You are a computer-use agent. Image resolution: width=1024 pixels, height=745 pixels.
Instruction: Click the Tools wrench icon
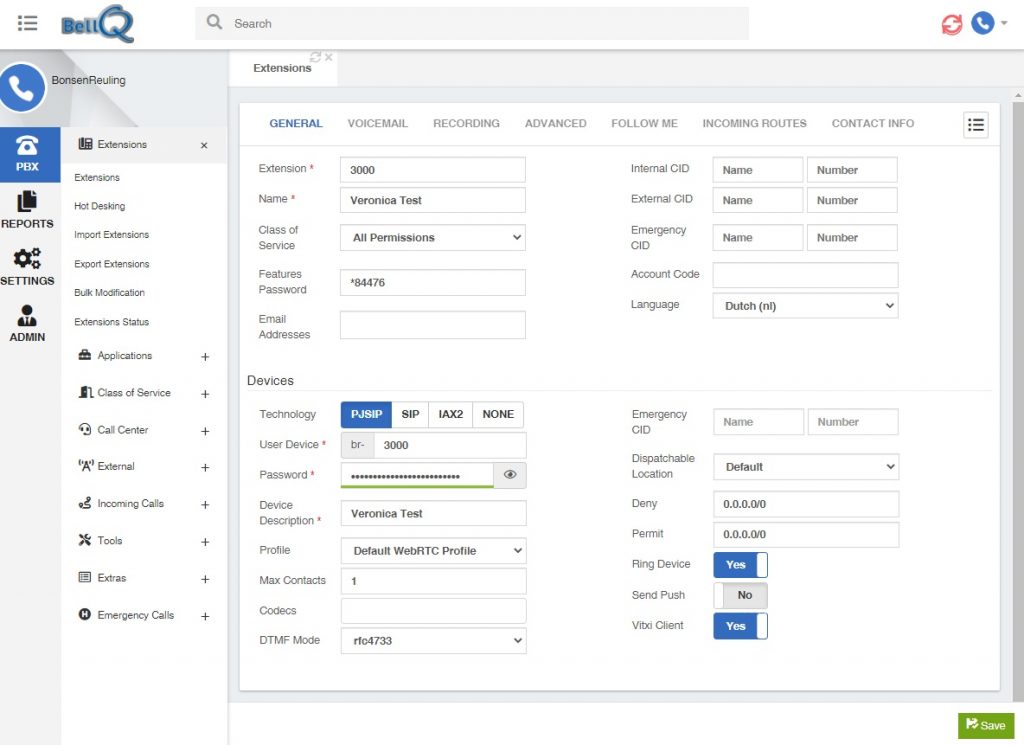click(85, 540)
